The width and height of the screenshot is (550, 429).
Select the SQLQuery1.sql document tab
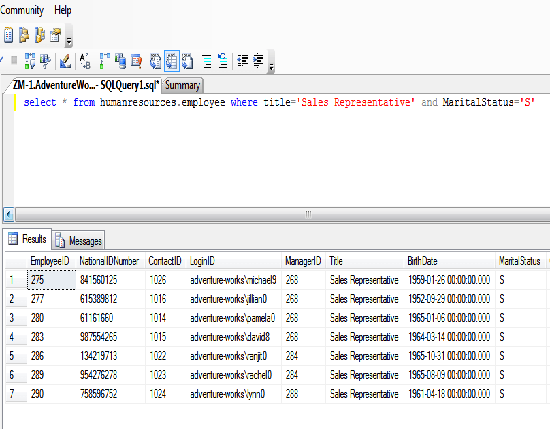86,85
